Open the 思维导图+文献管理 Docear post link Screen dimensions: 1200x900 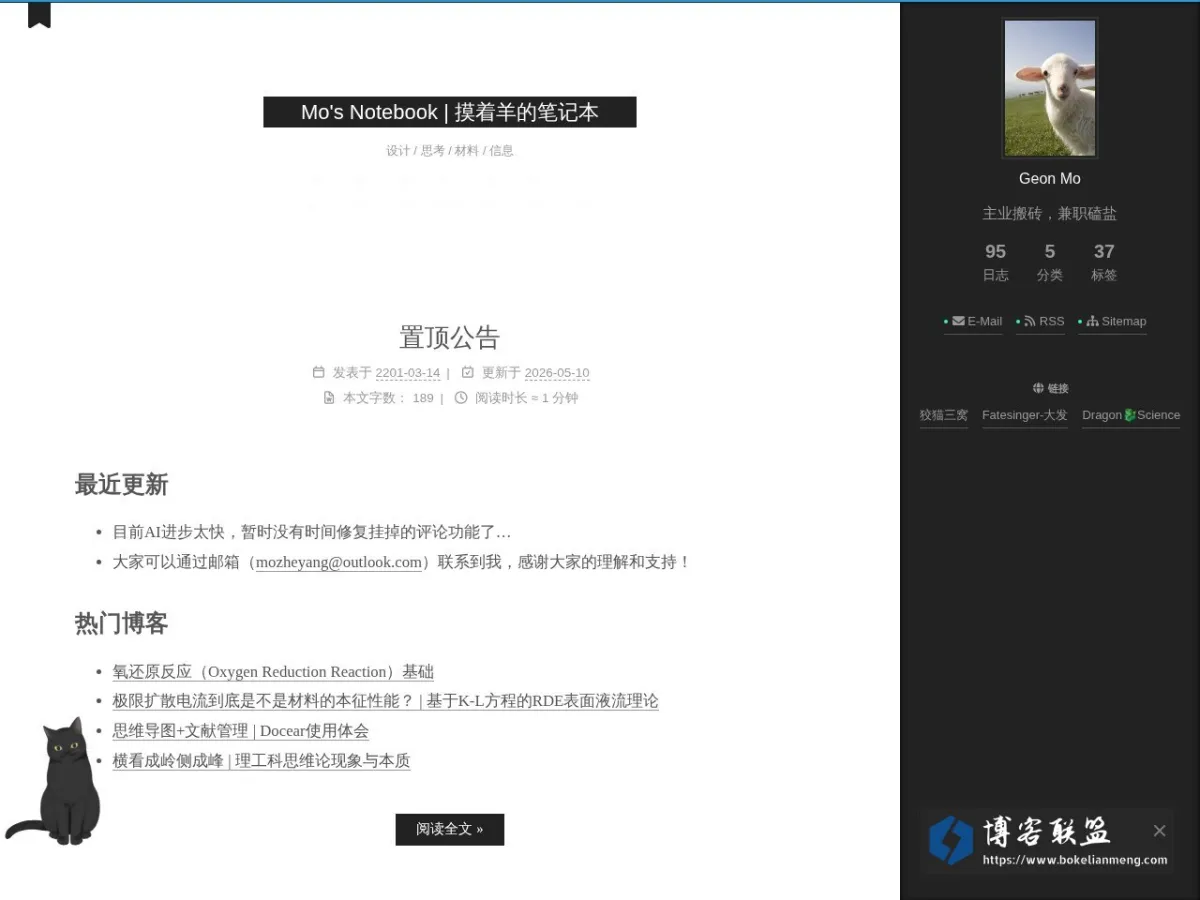(x=240, y=731)
